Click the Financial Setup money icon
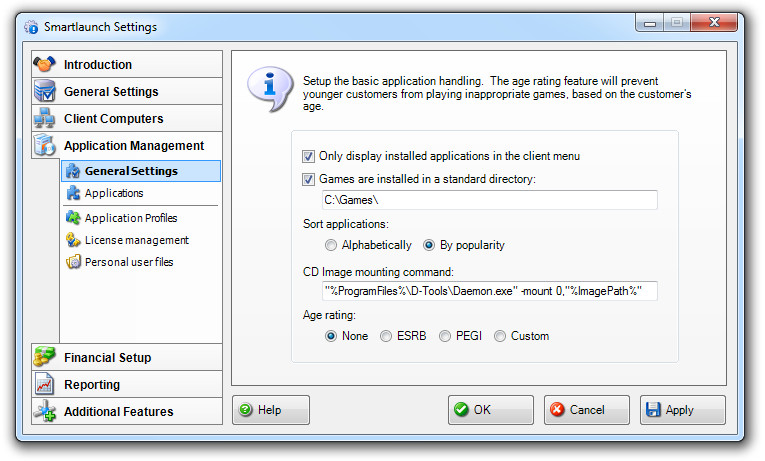Image resolution: width=765 pixels, height=461 pixels. pos(46,358)
